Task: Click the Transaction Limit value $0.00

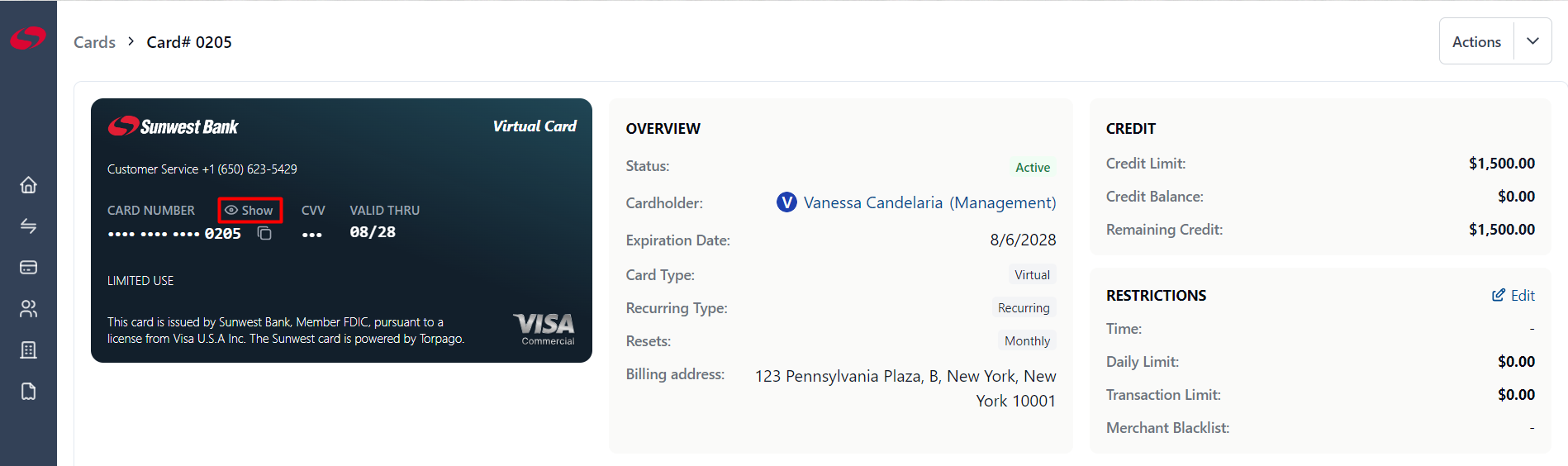Action: [1516, 395]
